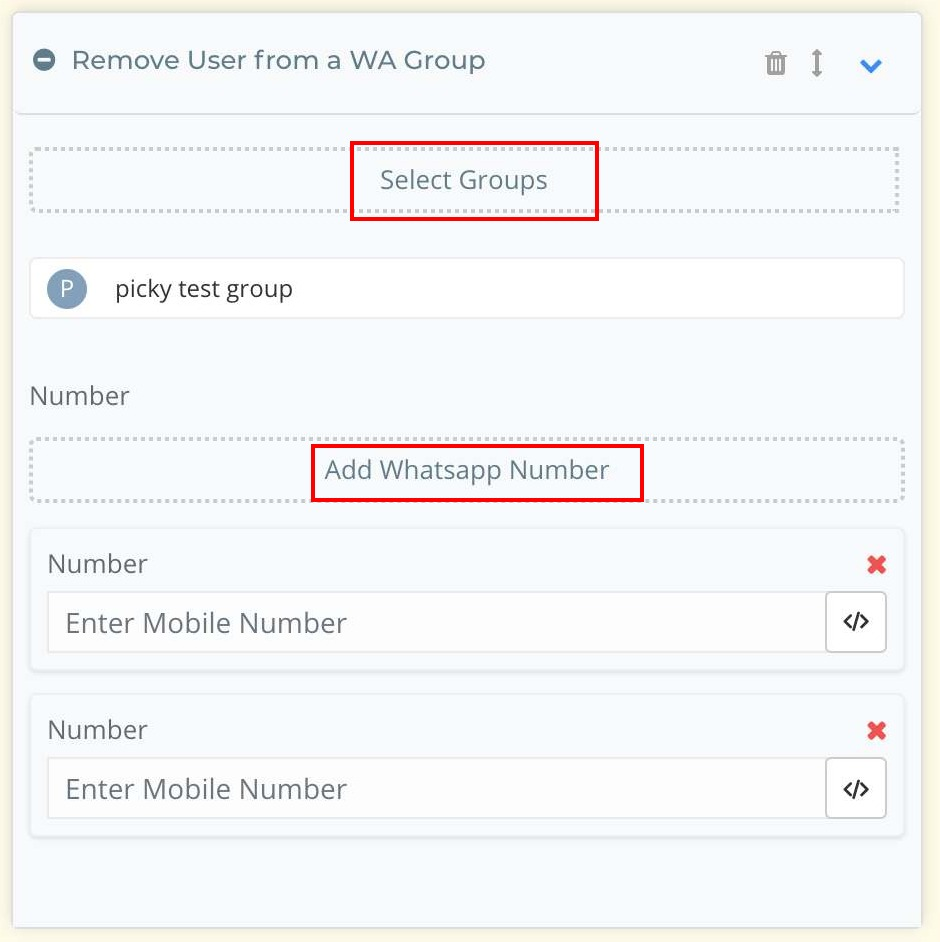Viewport: 940px width, 942px height.
Task: Click the Number label in the second card
Action: [98, 730]
